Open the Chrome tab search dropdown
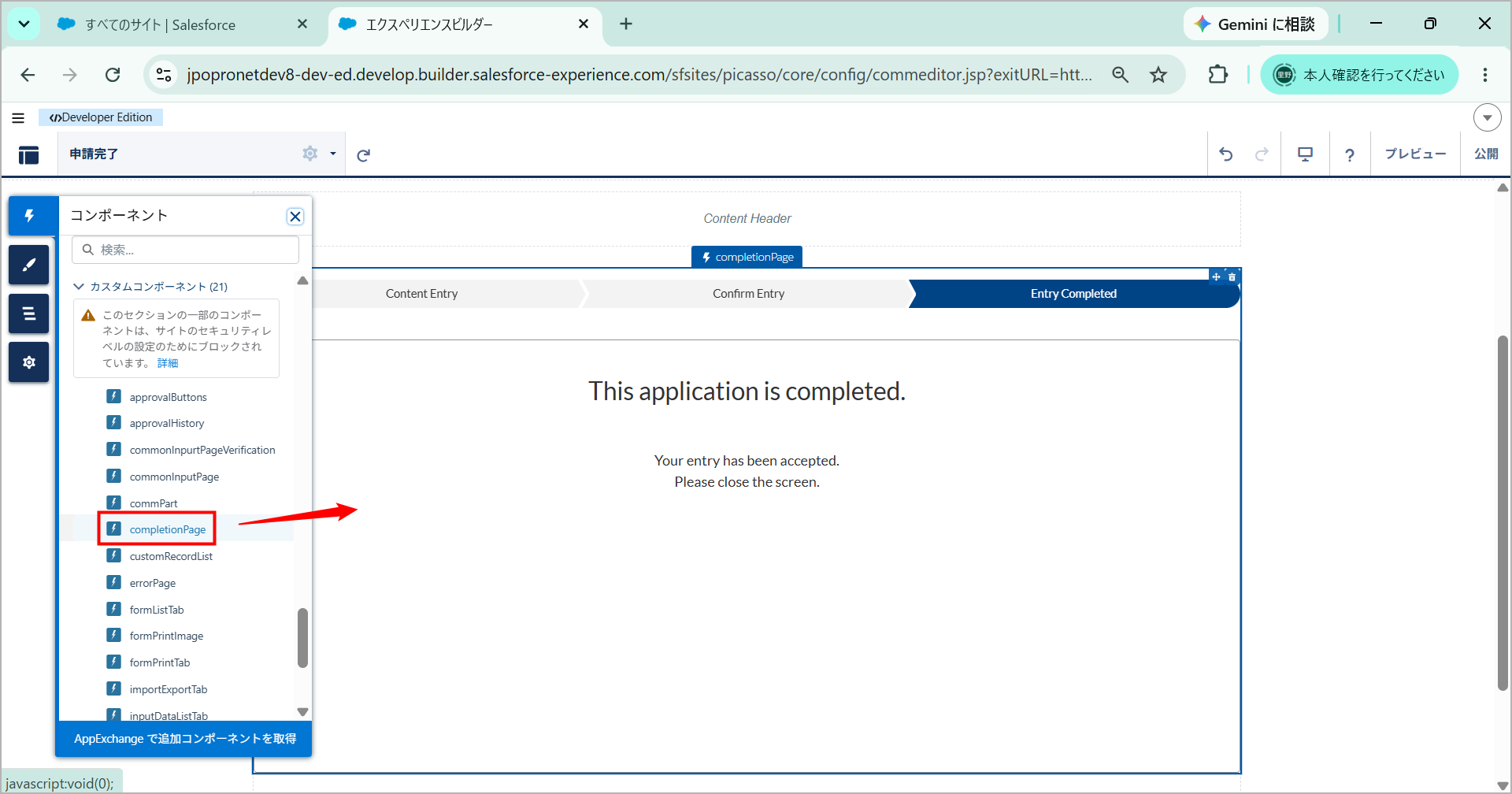This screenshot has width=1512, height=794. pyautogui.click(x=24, y=24)
